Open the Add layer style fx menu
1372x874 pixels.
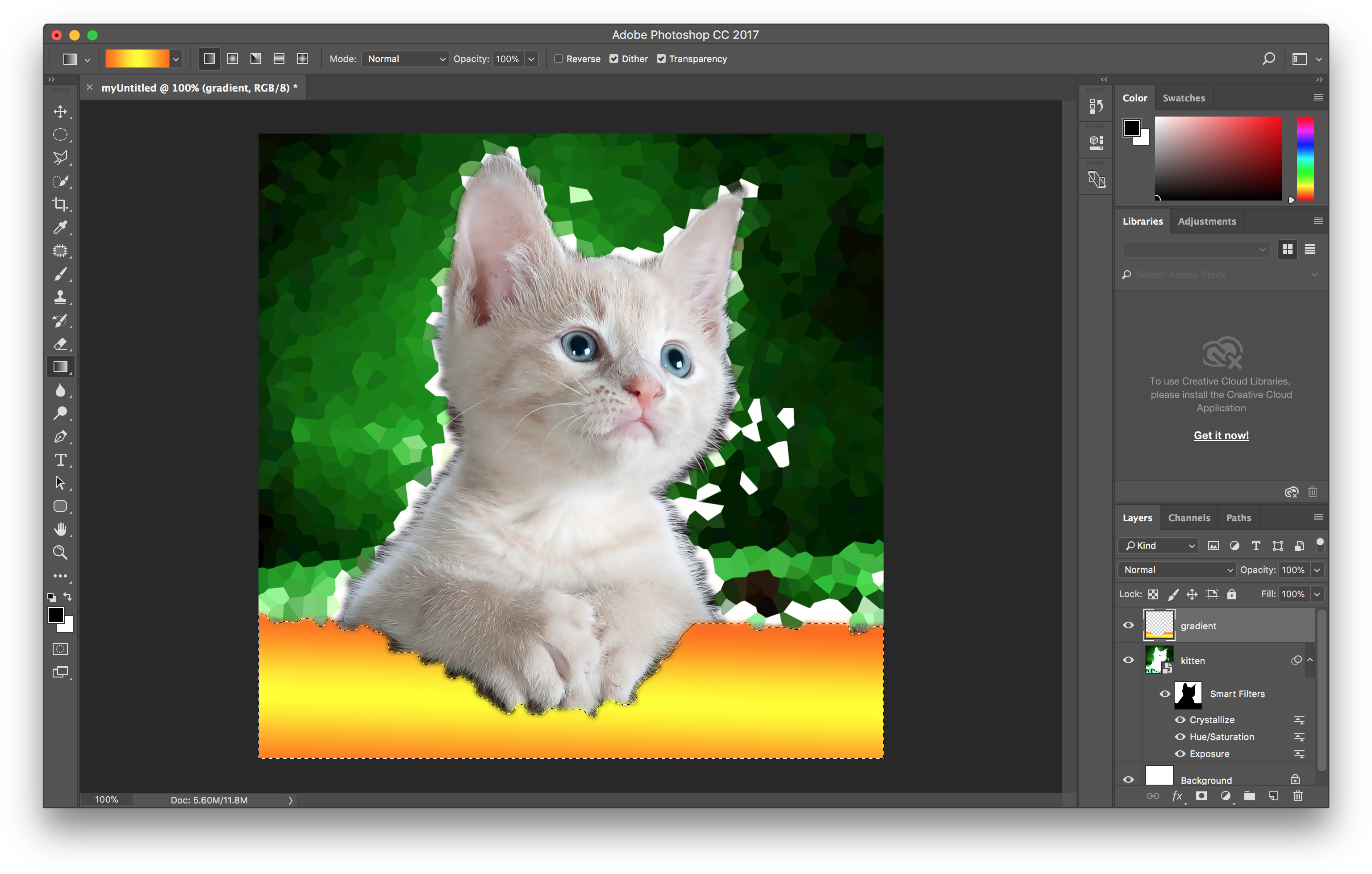[x=1177, y=796]
